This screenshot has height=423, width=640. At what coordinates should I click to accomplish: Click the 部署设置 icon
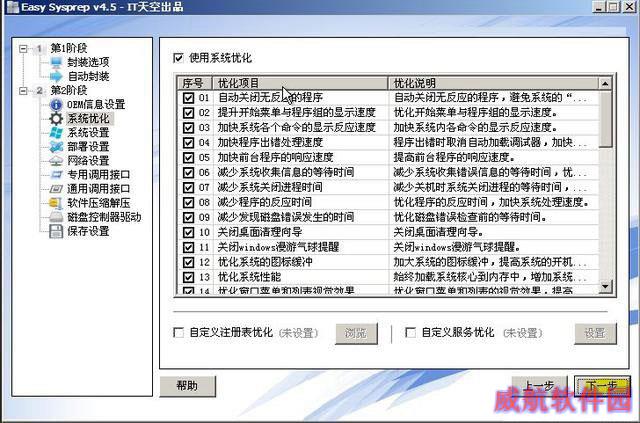coord(56,147)
